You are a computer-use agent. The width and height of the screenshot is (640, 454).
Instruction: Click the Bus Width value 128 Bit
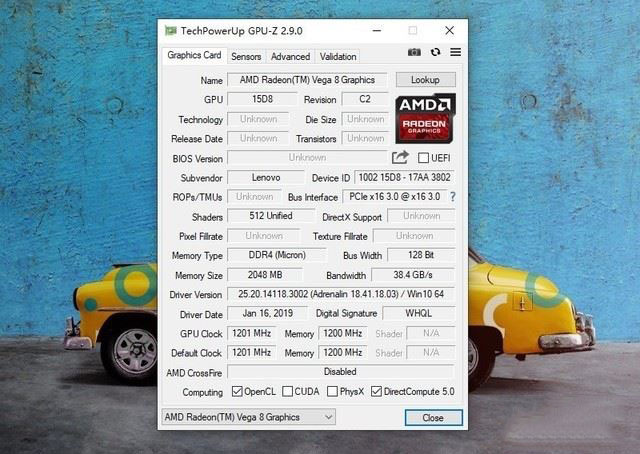pyautogui.click(x=421, y=255)
